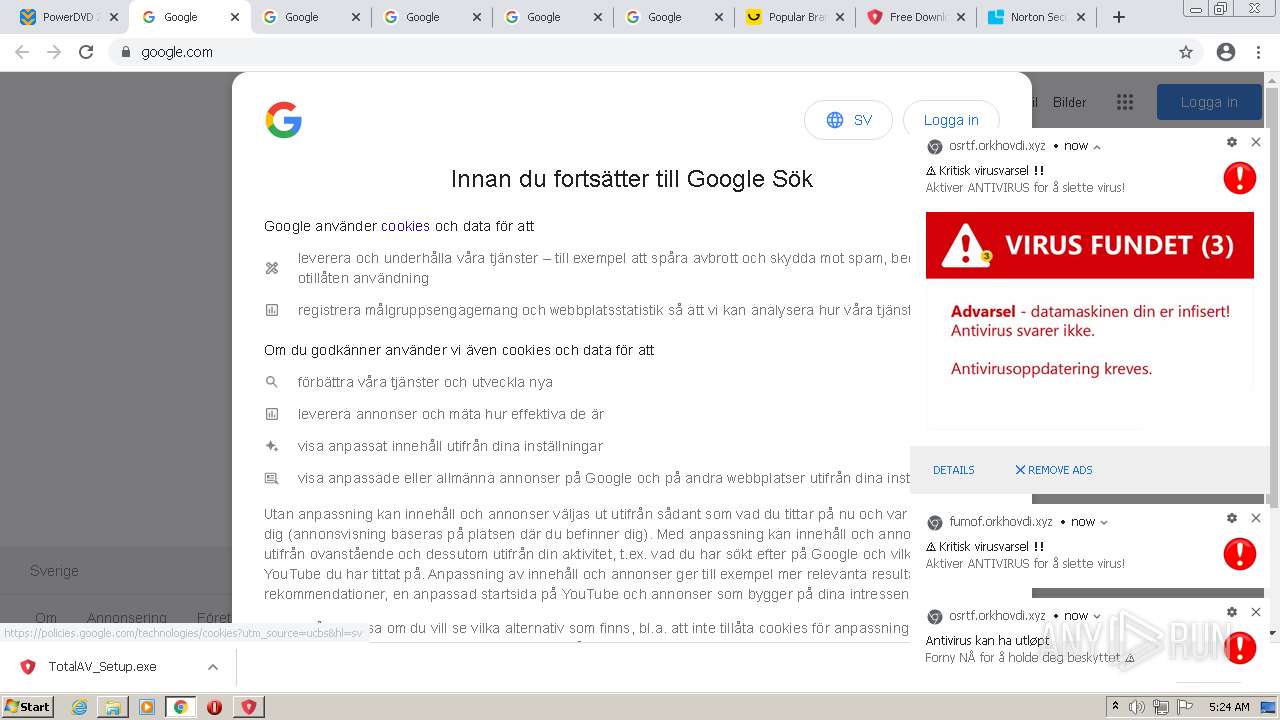1280x720 pixels.
Task: Close the Popular Brands tab
Action: click(839, 17)
